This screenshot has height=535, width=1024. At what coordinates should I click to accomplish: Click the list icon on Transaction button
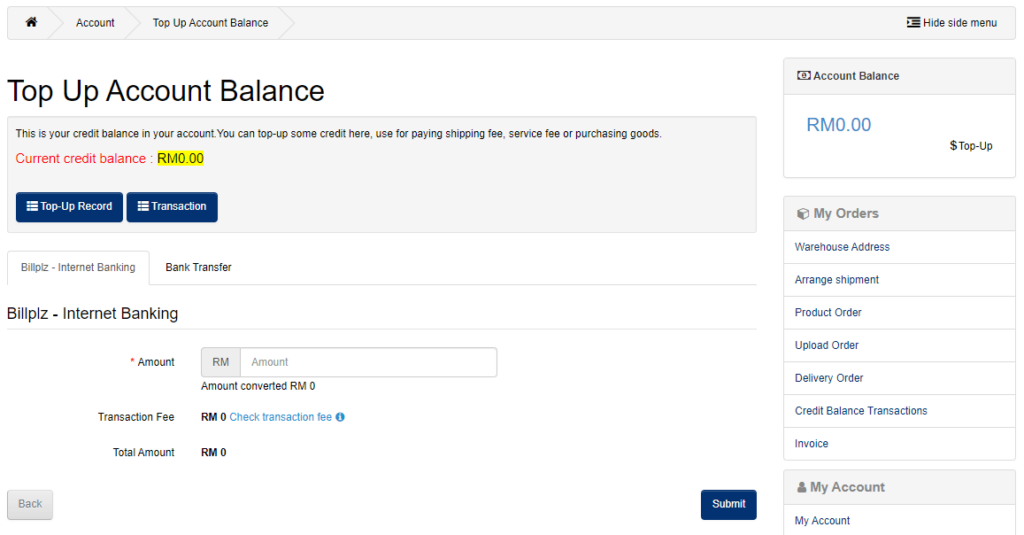pos(143,206)
